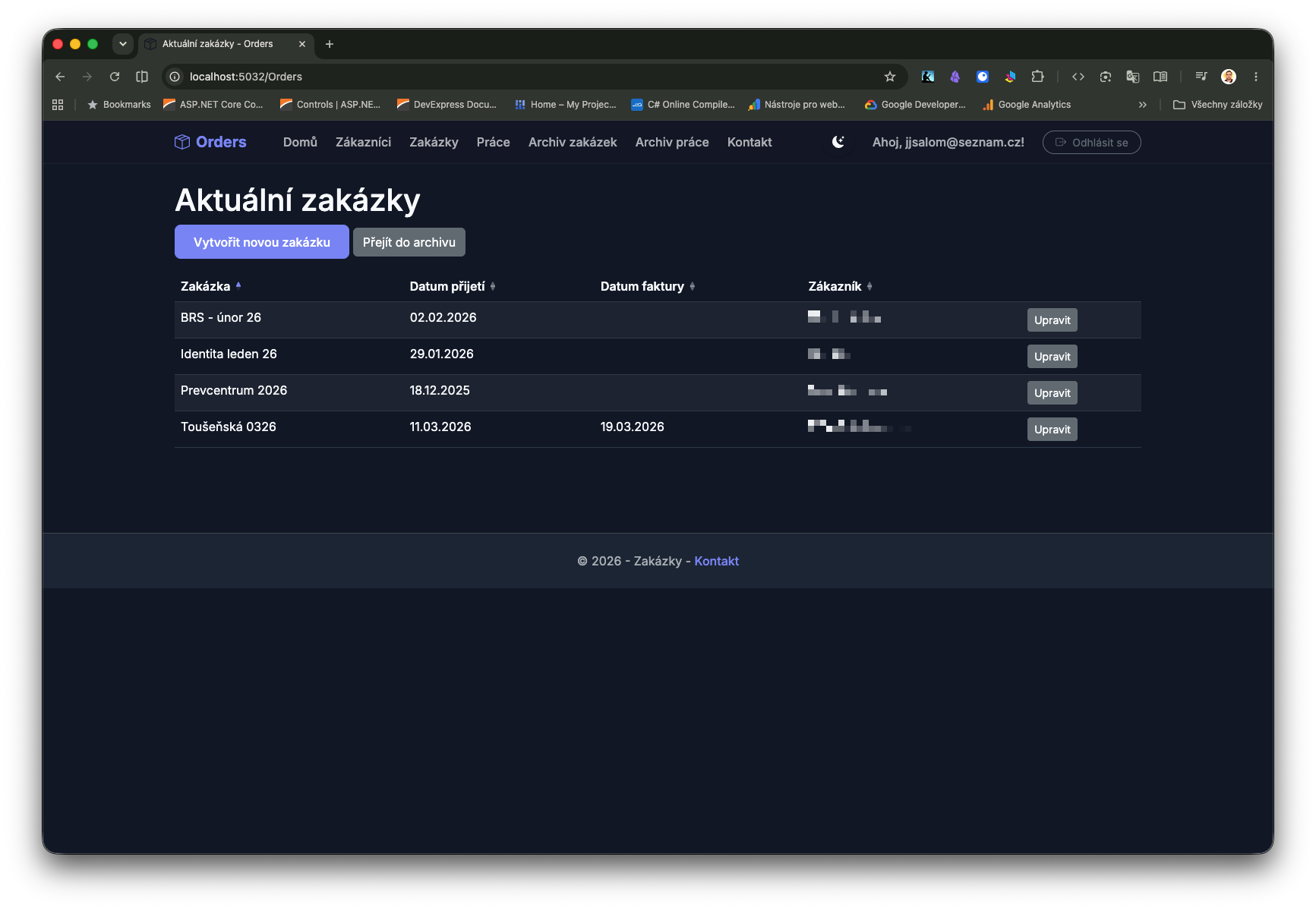Open the Archiv práce menu item
Viewport: 1316px width, 910px height.
pos(672,142)
